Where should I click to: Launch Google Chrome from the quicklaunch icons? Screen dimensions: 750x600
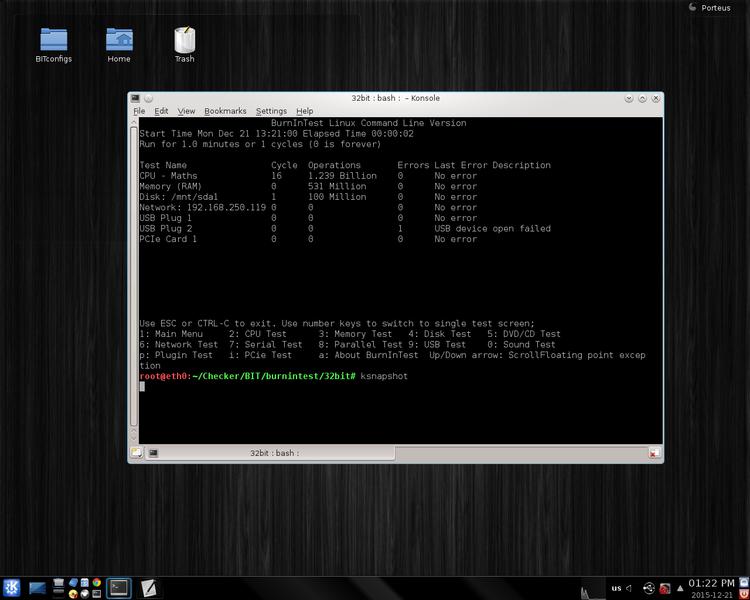[x=97, y=582]
